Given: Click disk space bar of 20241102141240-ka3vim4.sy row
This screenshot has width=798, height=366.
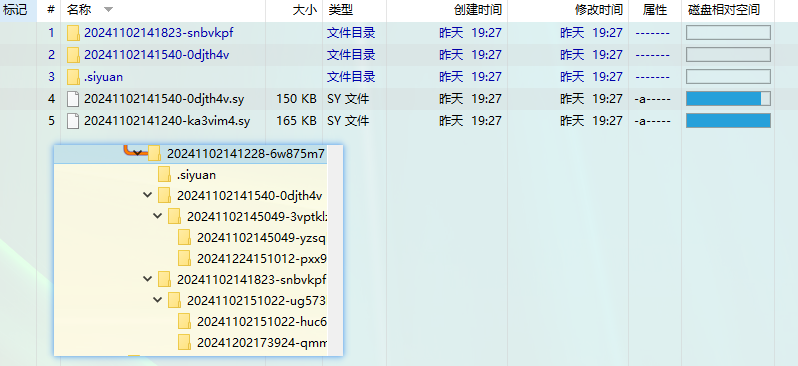Looking at the screenshot, I should coord(728,121).
